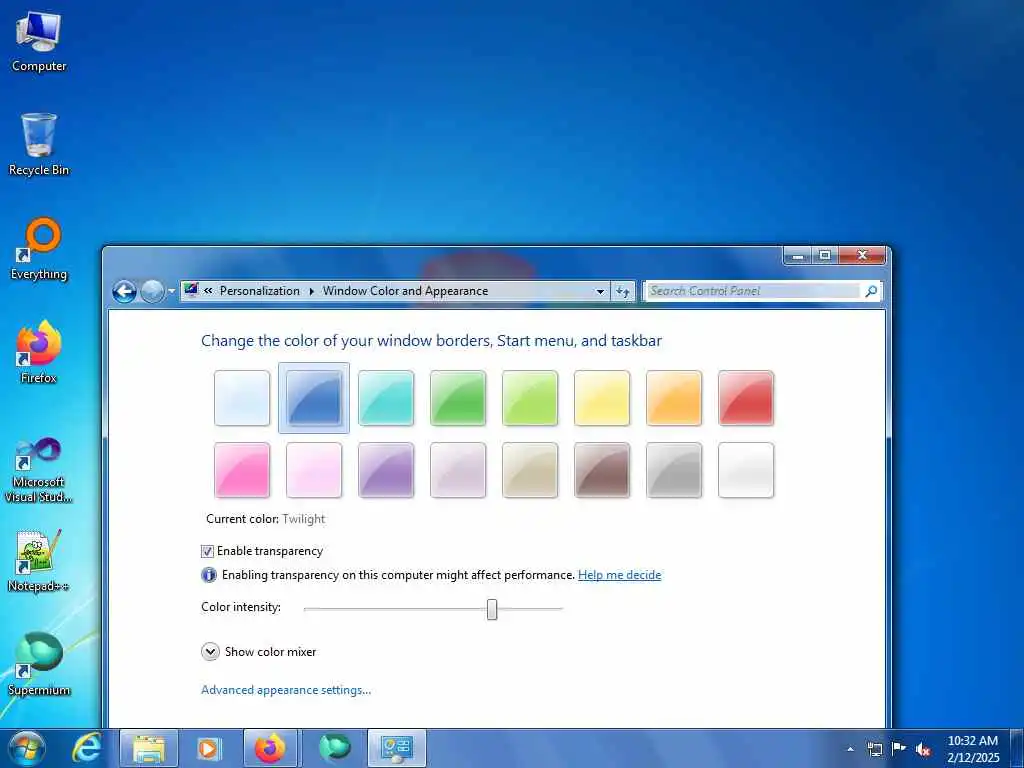Show hidden system tray icons

[x=850, y=749]
